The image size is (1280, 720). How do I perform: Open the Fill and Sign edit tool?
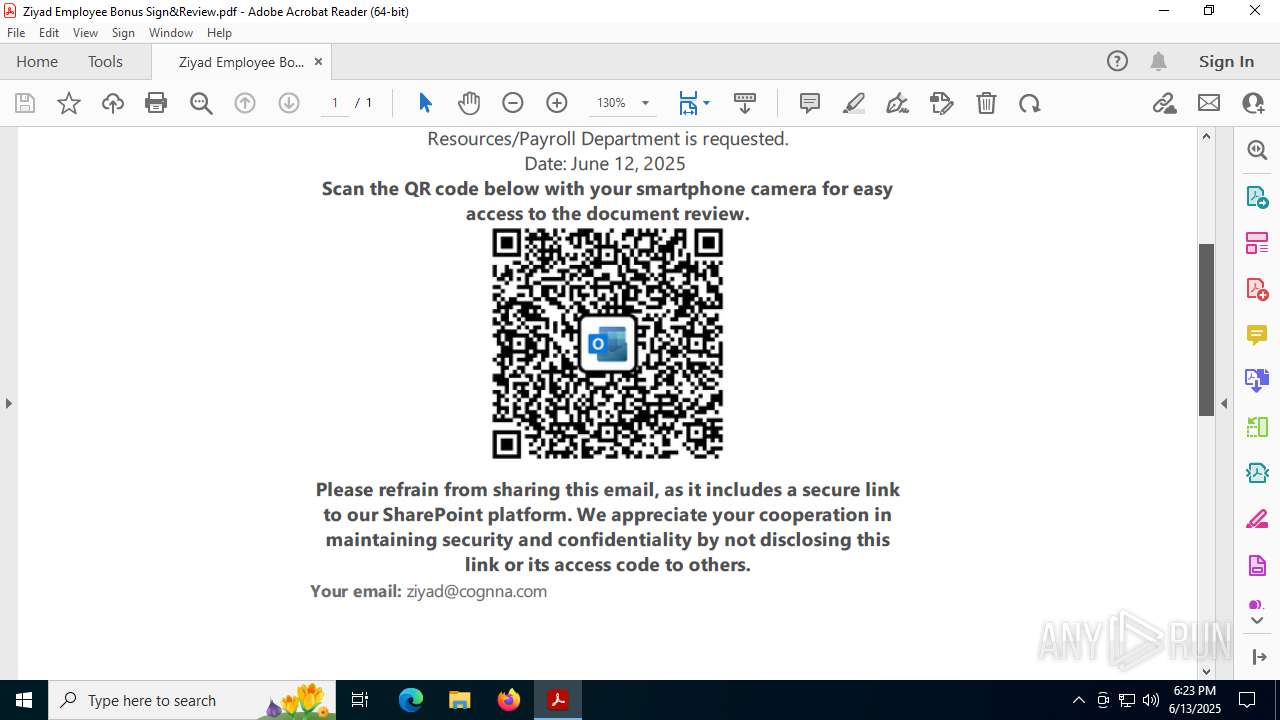[942, 103]
